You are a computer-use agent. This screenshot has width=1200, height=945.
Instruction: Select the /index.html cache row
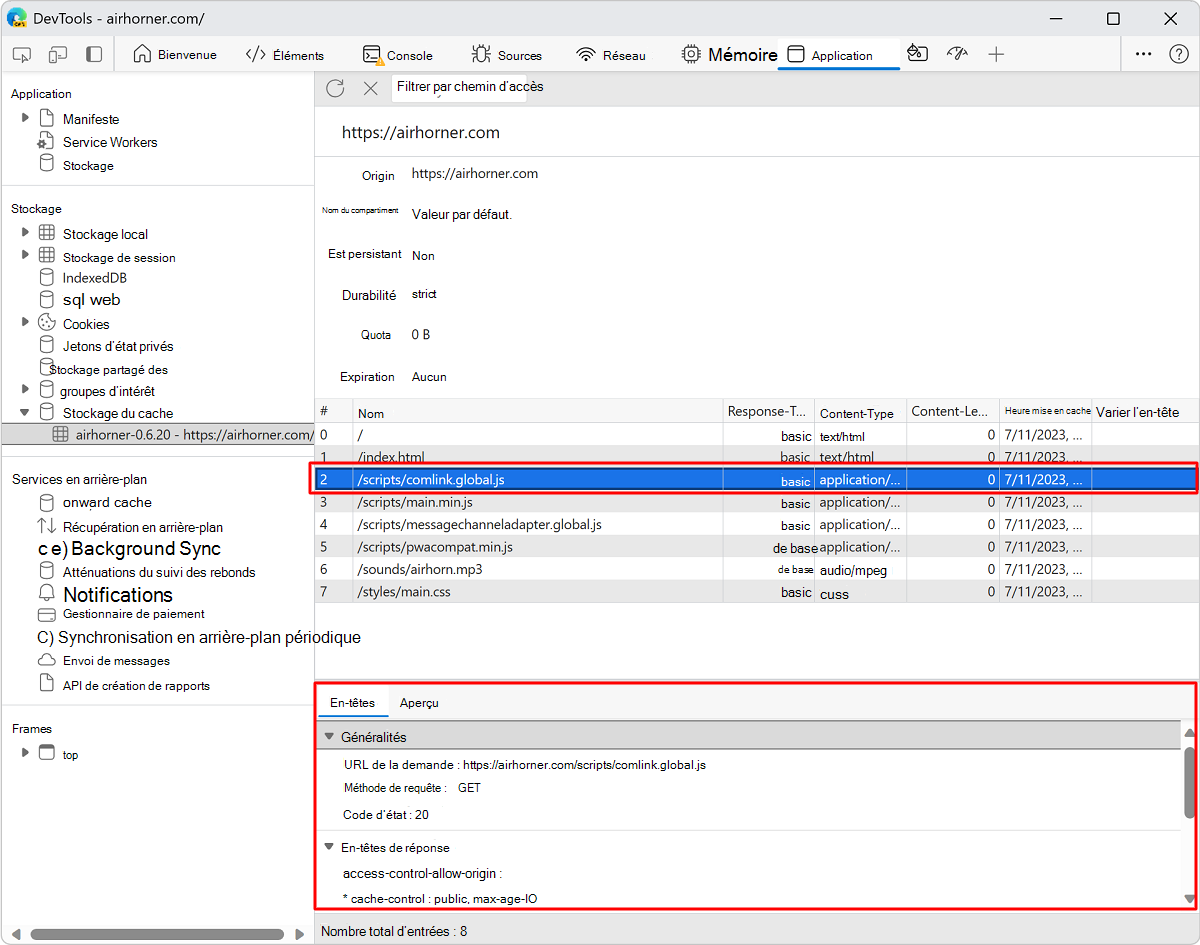click(x=757, y=457)
